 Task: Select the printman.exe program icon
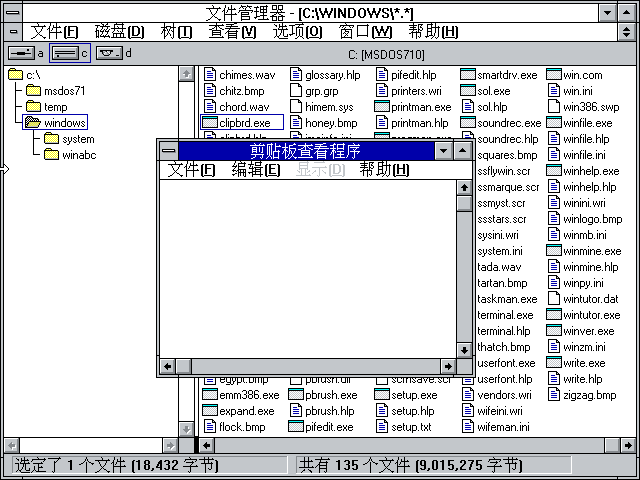click(x=382, y=107)
